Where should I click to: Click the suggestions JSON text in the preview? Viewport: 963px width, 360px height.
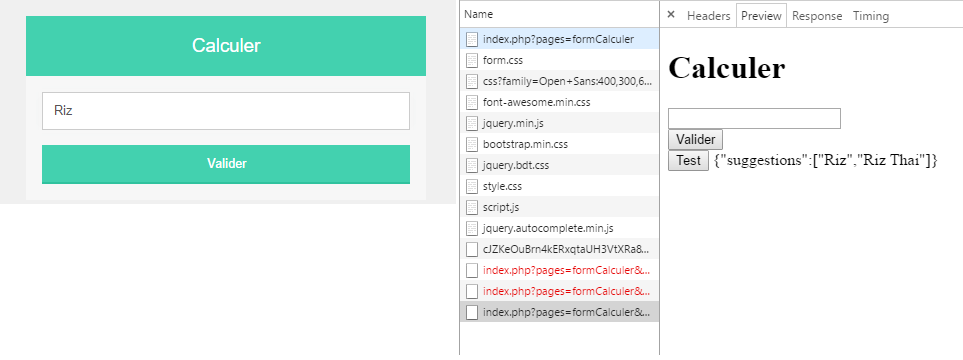[x=826, y=160]
